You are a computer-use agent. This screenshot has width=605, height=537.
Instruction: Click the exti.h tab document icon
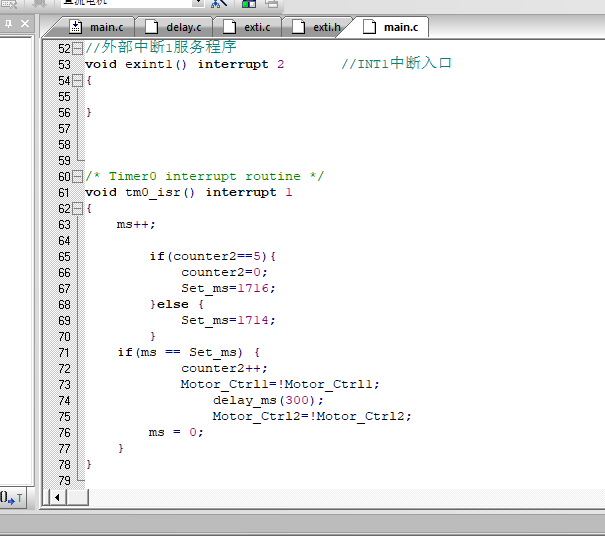click(x=298, y=27)
